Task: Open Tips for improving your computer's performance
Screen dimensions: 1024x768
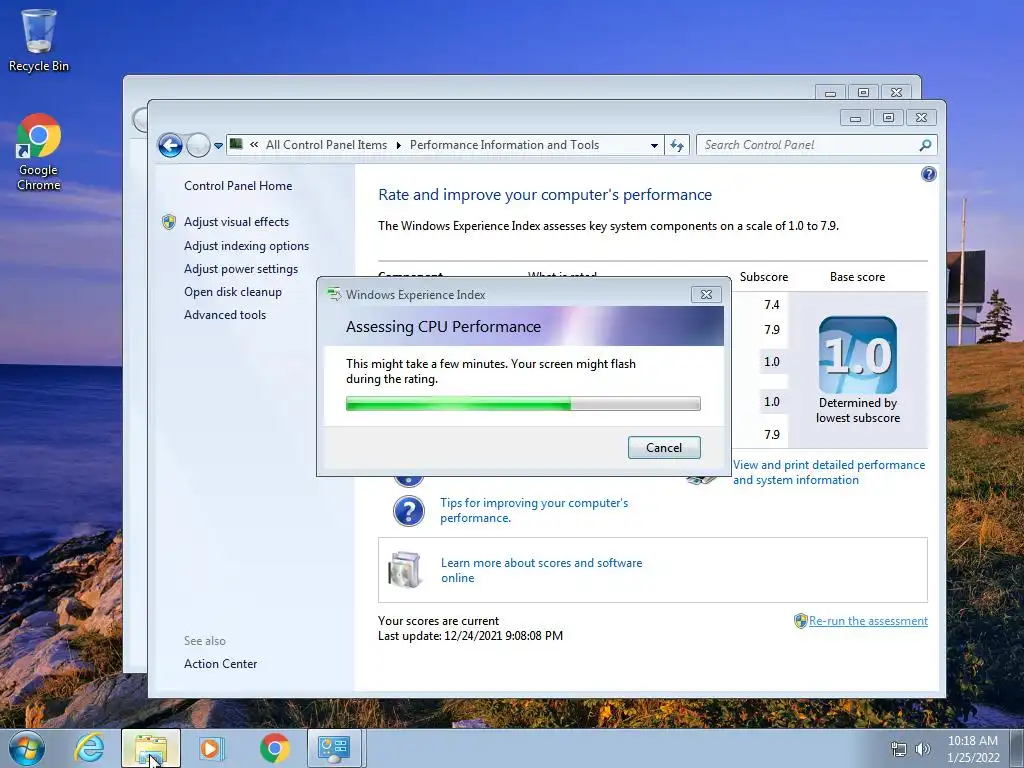Action: [534, 510]
